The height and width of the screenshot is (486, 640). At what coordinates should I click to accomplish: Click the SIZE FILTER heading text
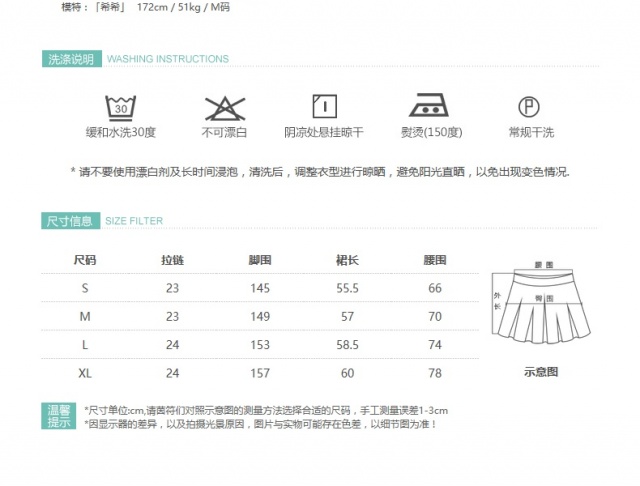point(133,221)
